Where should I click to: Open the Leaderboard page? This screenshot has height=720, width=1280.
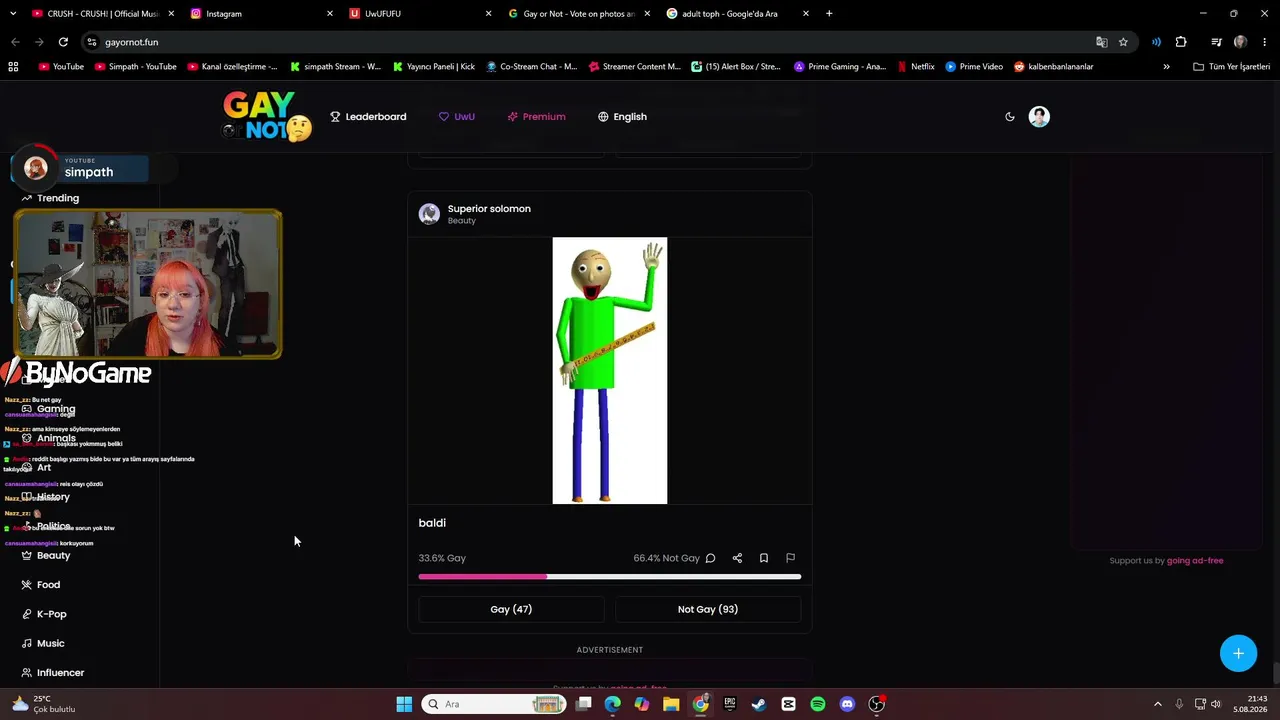(x=368, y=117)
